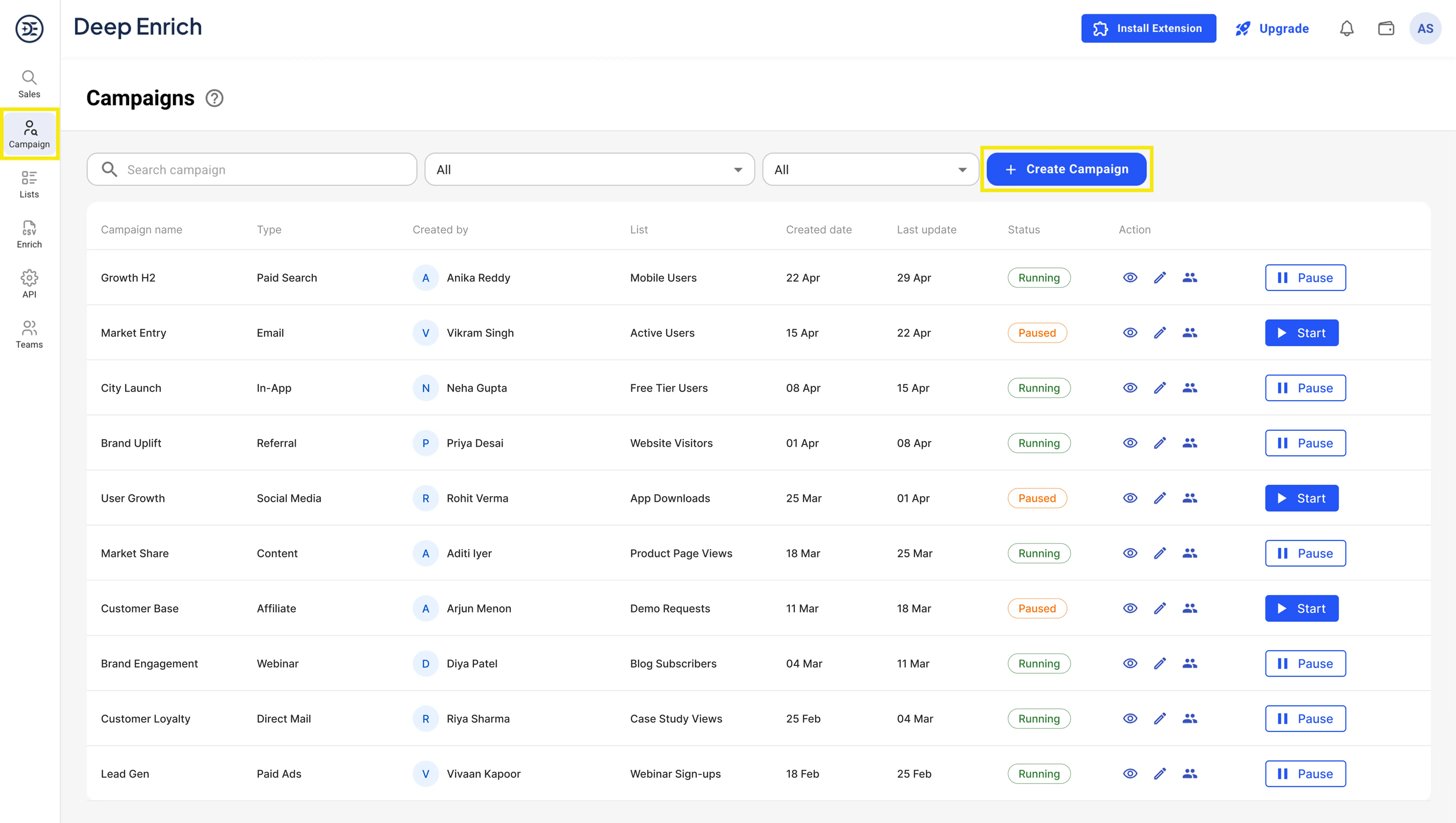Screen dimensions: 1456x823
Task: Start the User Growth campaign
Action: [x=1301, y=498]
